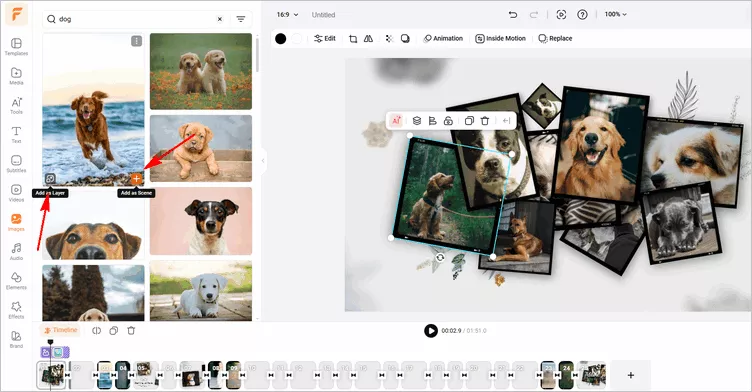Pick the black color swatch

281,39
